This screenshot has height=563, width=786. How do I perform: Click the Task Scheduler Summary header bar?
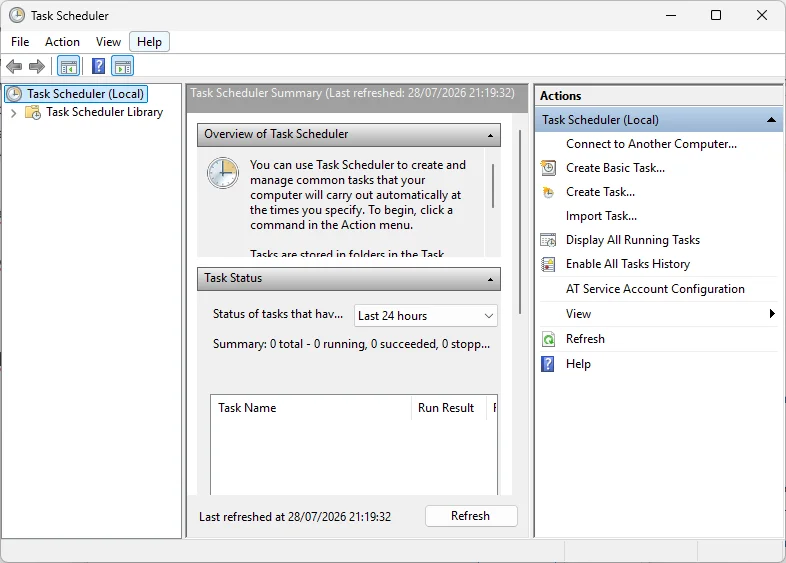(x=357, y=98)
